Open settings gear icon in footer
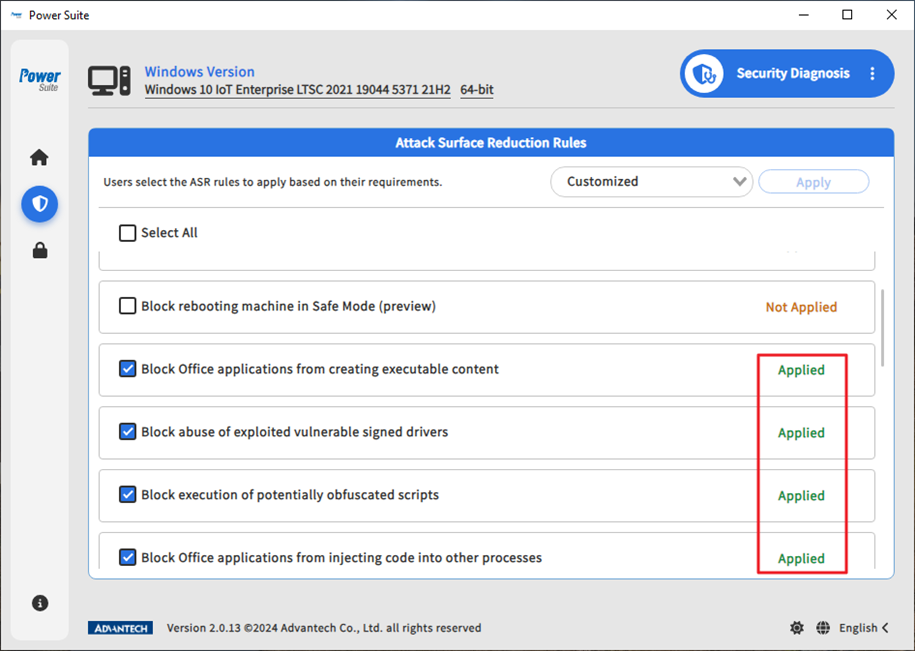The height and width of the screenshot is (651, 915). (796, 628)
